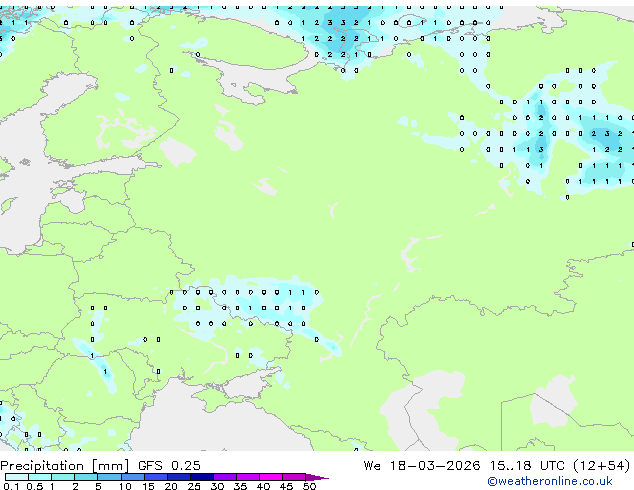Screen dimensions: 634x490
Task: Click the 0.5–1 mm legend color box
Action: click(x=40, y=477)
